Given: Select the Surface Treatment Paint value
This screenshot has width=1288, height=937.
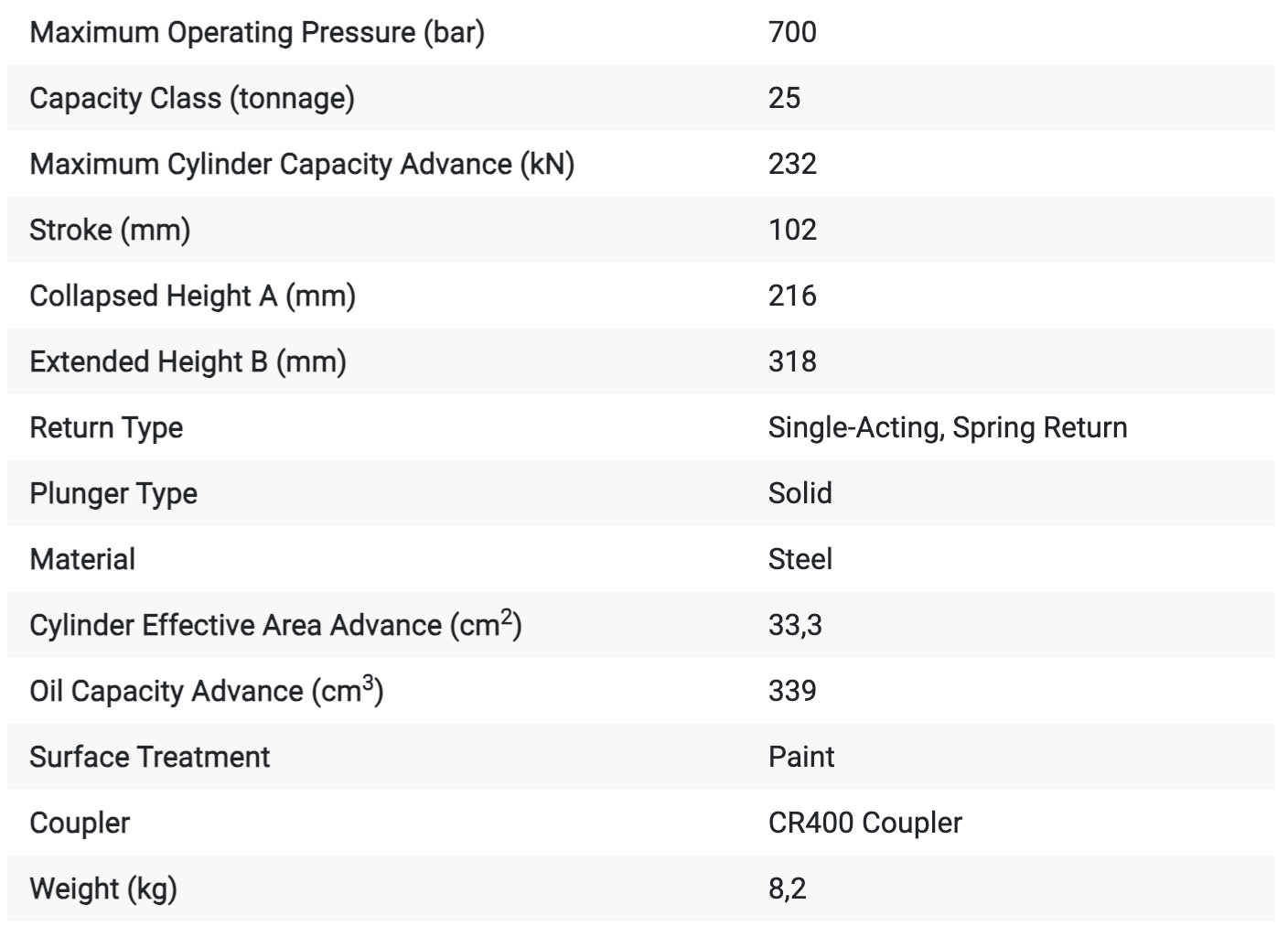Looking at the screenshot, I should tap(801, 757).
